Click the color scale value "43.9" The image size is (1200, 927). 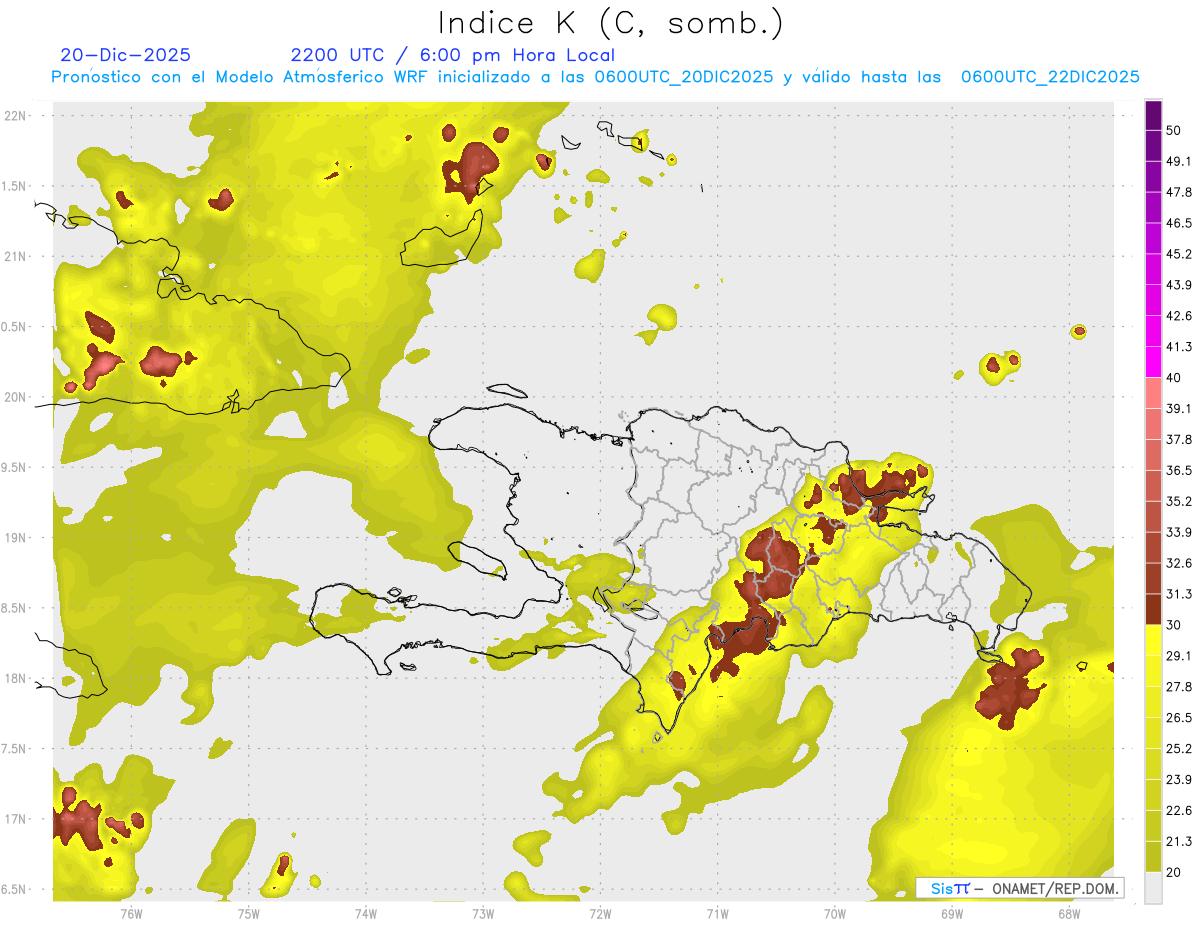[x=1179, y=285]
